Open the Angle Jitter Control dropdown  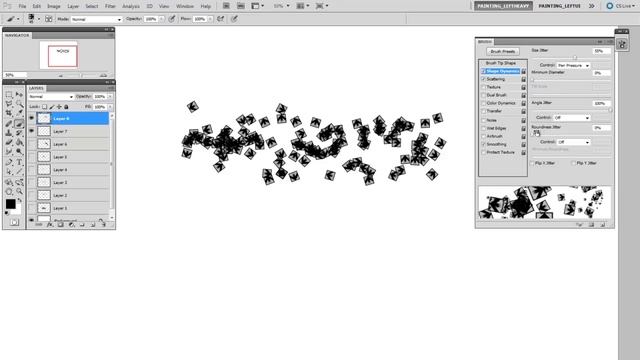[573, 118]
